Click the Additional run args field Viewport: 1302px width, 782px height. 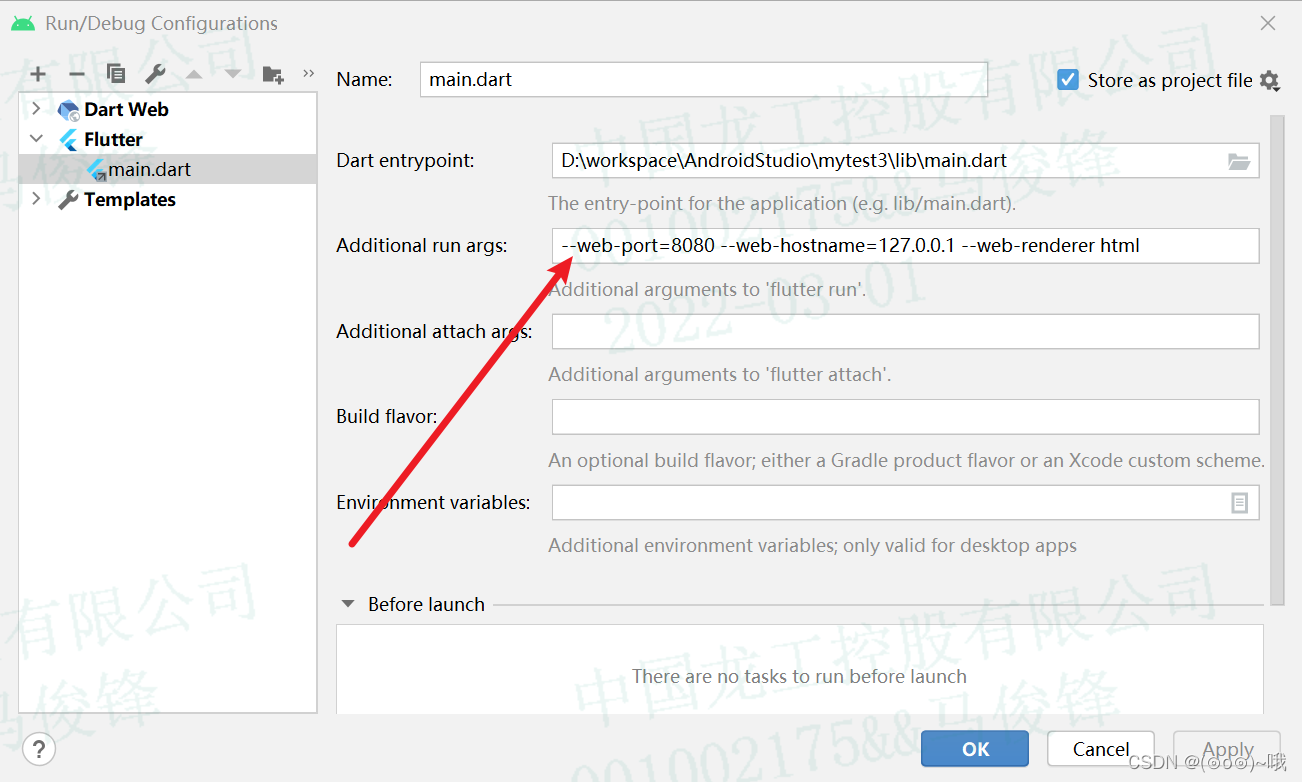click(905, 246)
